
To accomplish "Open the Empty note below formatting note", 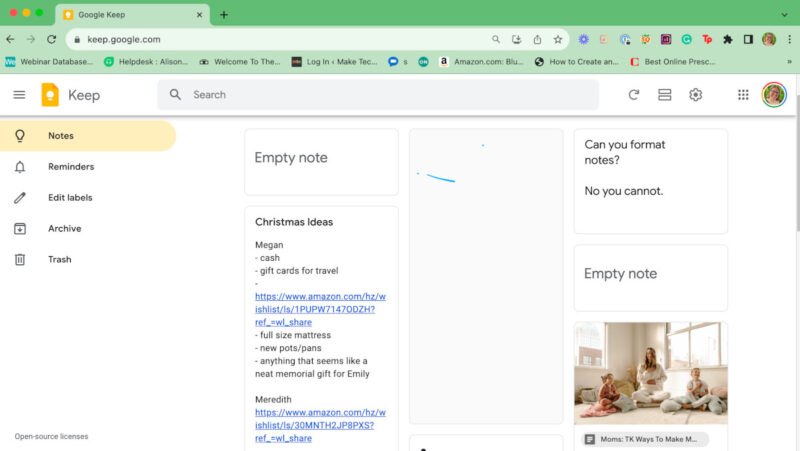I will pyautogui.click(x=651, y=278).
